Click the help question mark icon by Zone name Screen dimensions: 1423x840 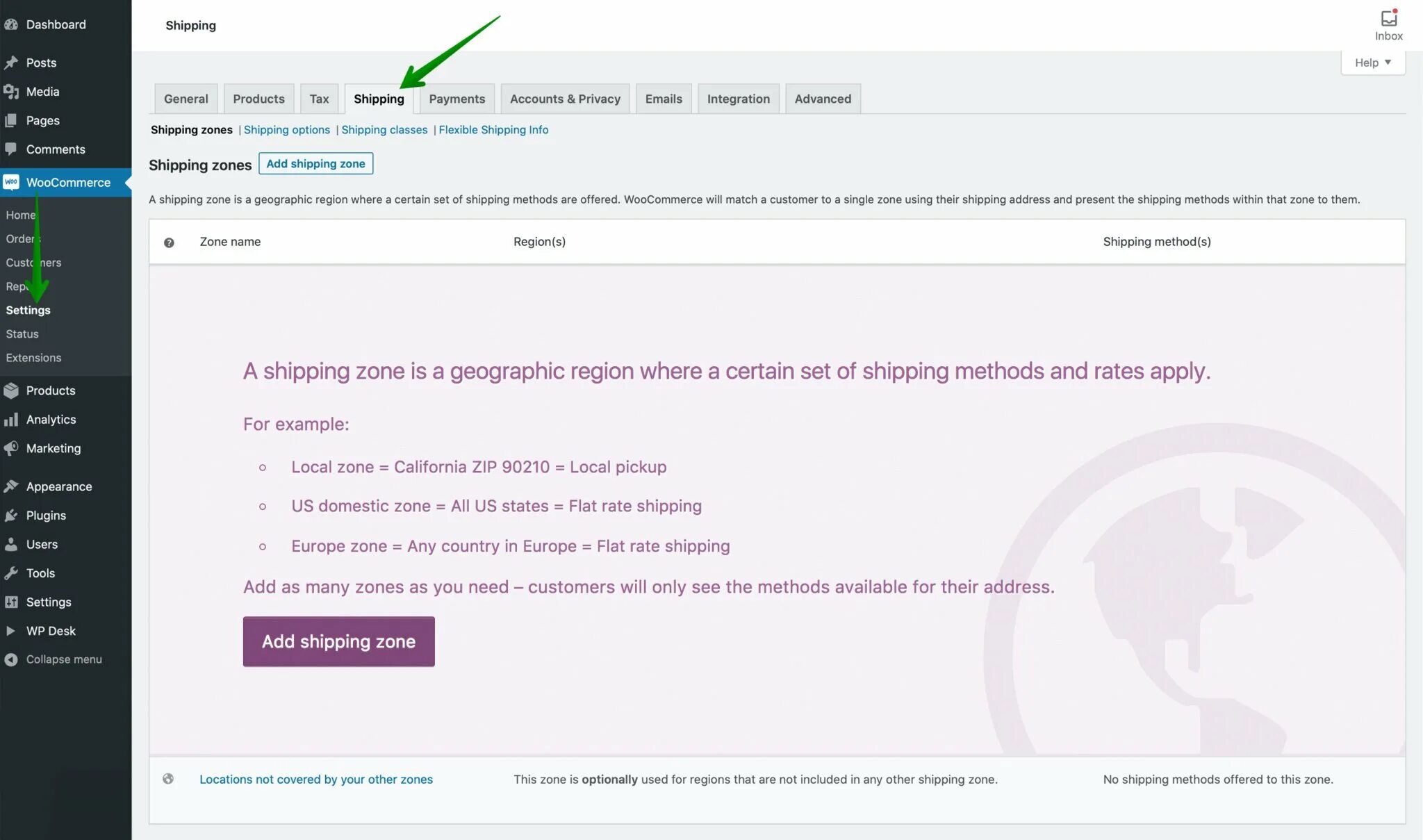tap(169, 242)
